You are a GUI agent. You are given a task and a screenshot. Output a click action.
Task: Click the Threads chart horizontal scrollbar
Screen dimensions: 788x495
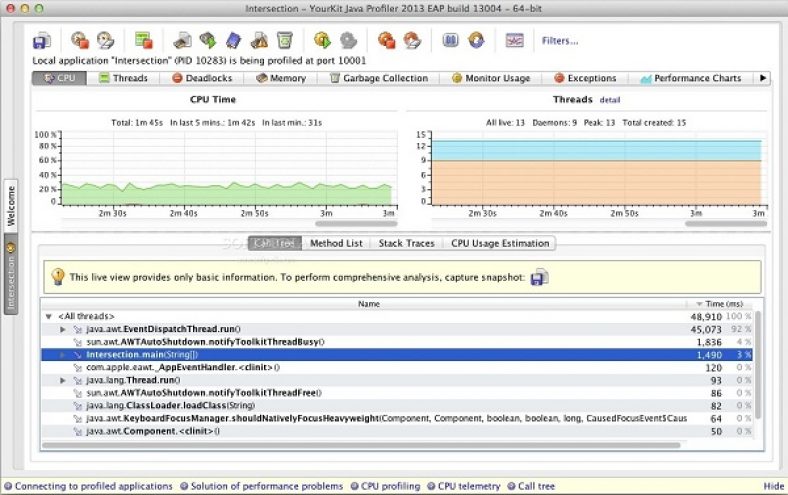coord(726,224)
